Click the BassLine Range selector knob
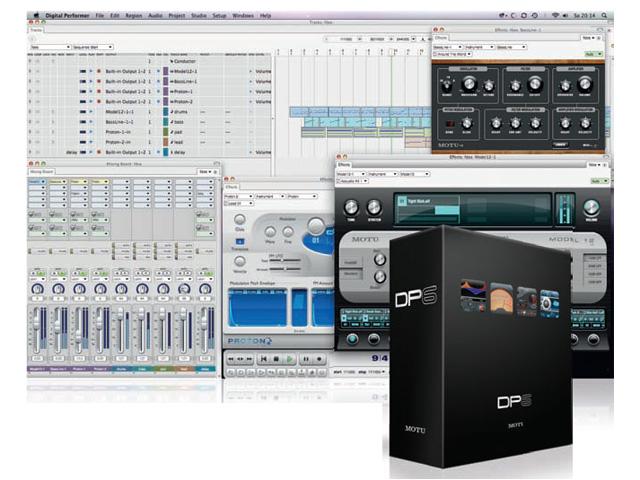This screenshot has height=480, width=640. pos(447,85)
